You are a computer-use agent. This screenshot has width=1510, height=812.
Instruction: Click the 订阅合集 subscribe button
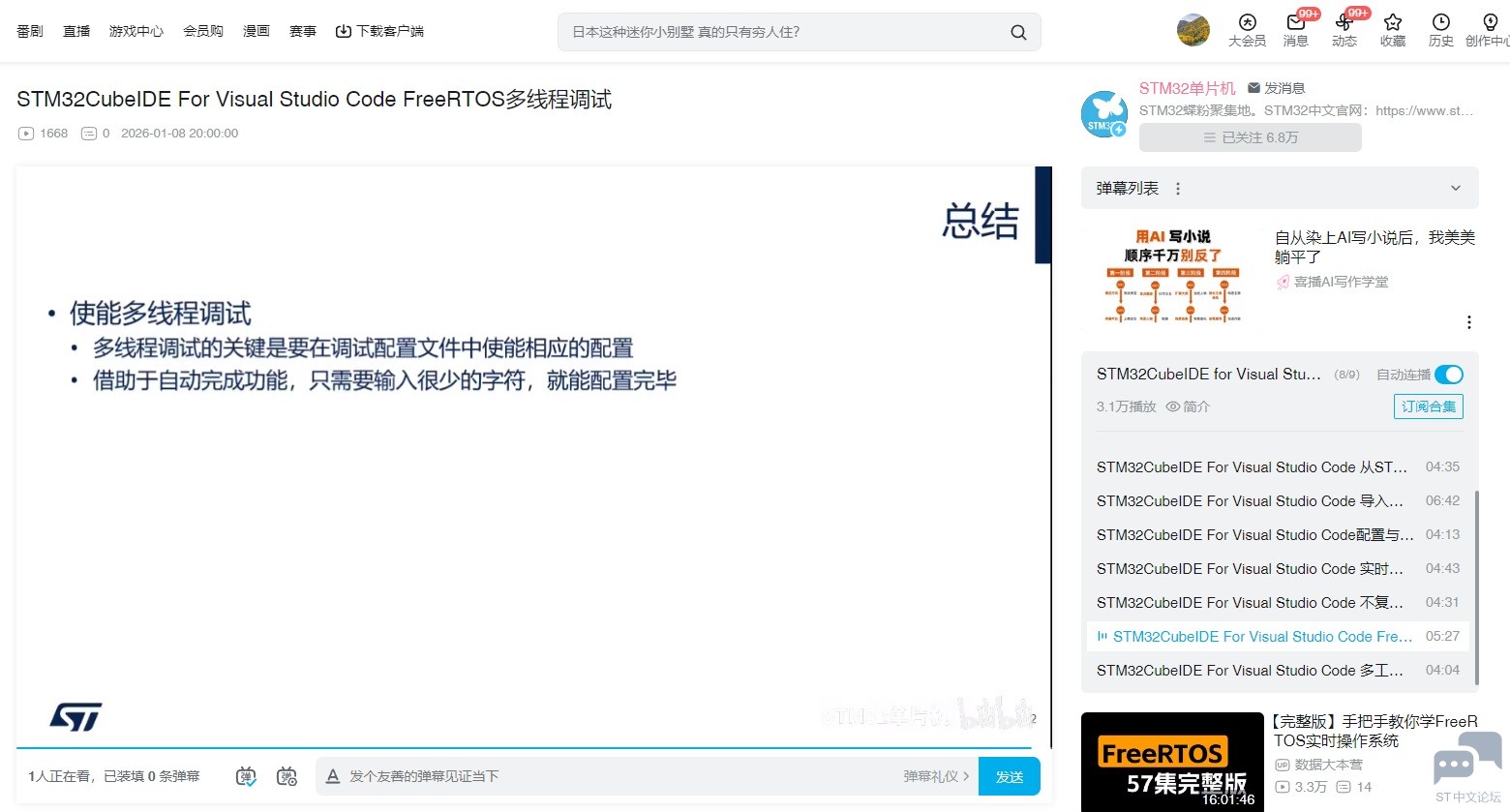[x=1428, y=406]
